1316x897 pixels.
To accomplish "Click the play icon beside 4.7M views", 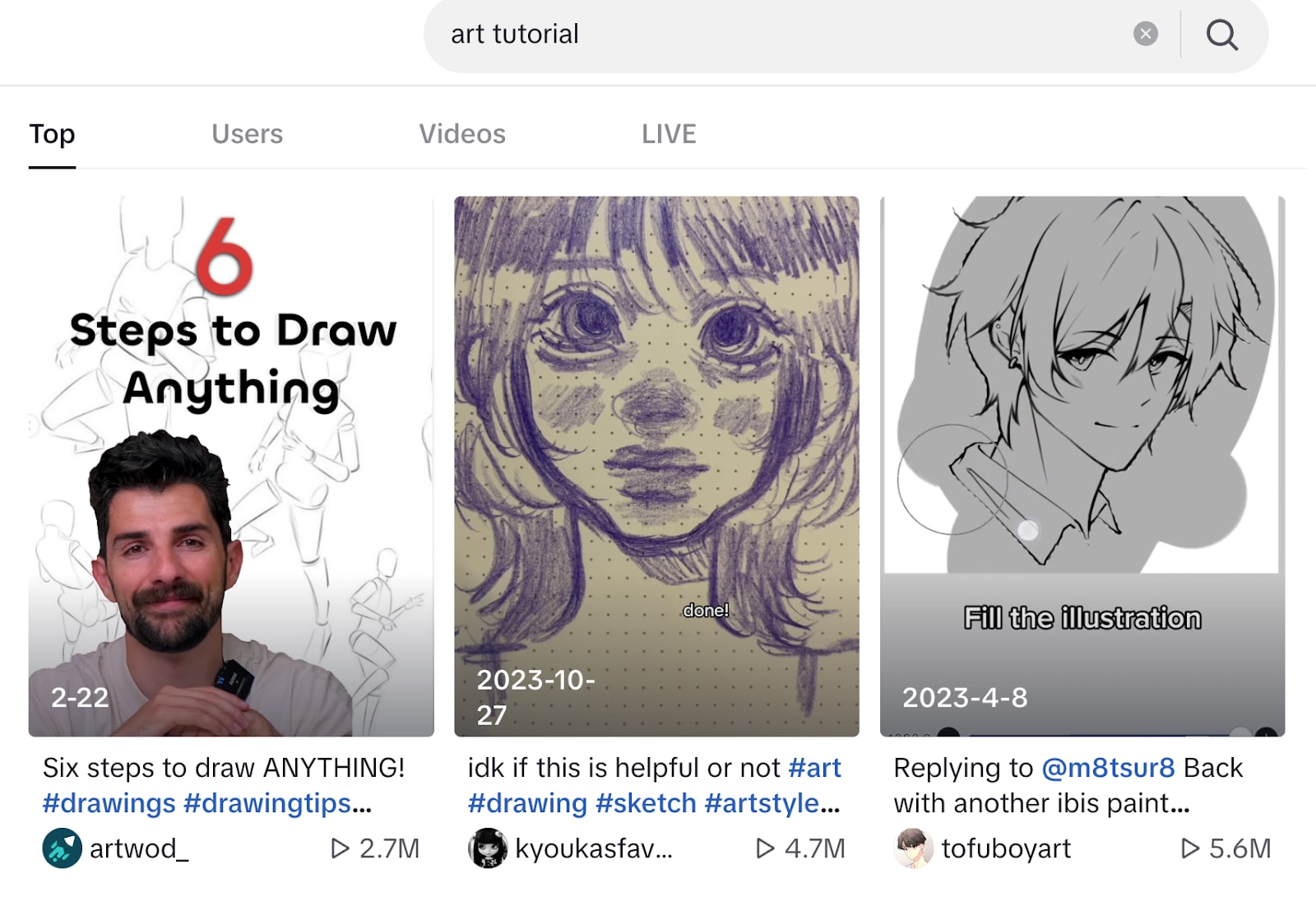I will (765, 848).
